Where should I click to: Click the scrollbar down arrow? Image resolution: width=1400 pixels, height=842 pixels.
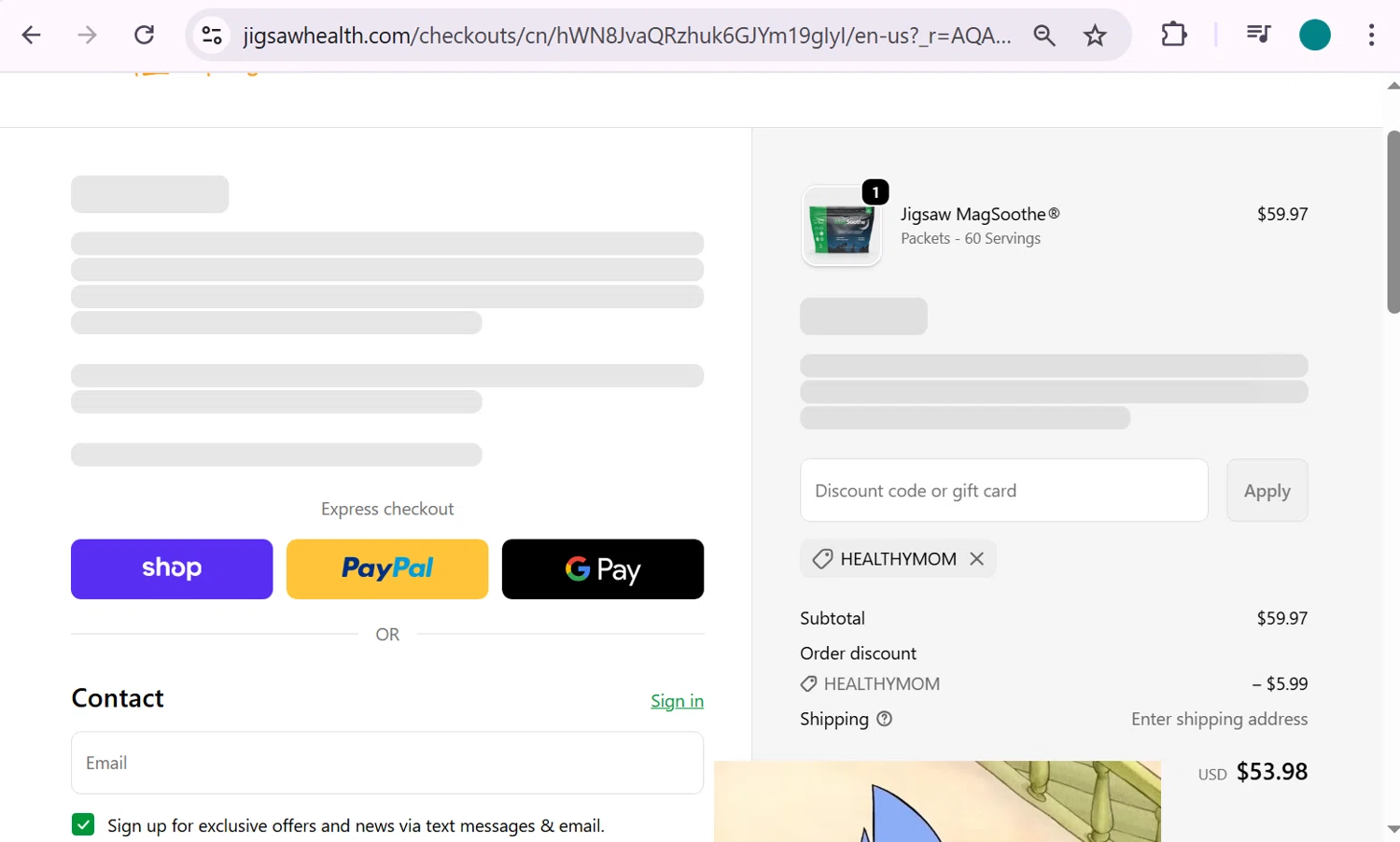[1393, 829]
